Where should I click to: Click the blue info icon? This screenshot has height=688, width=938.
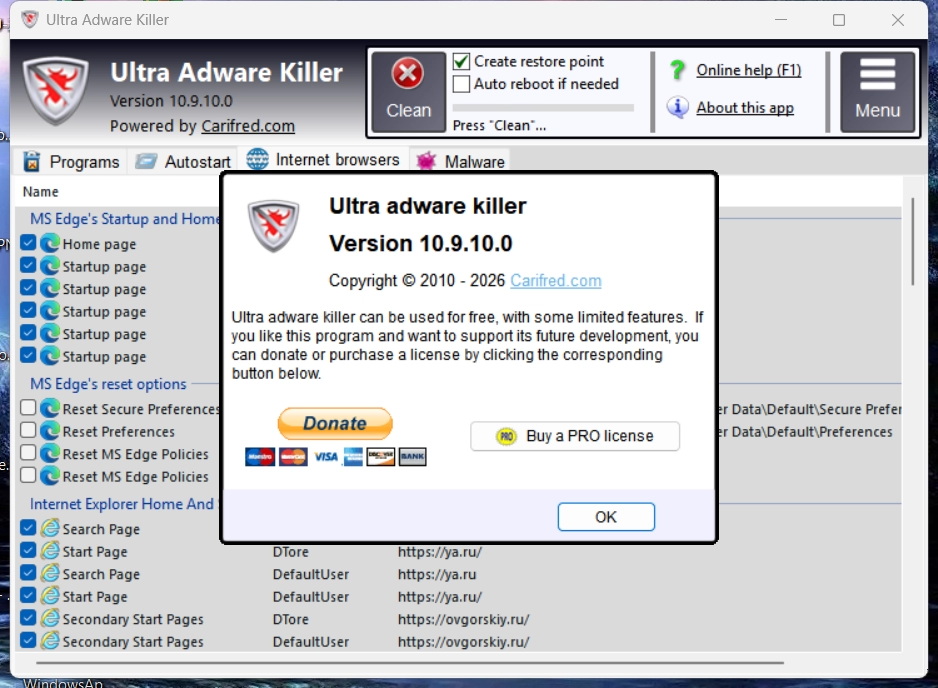[x=677, y=107]
